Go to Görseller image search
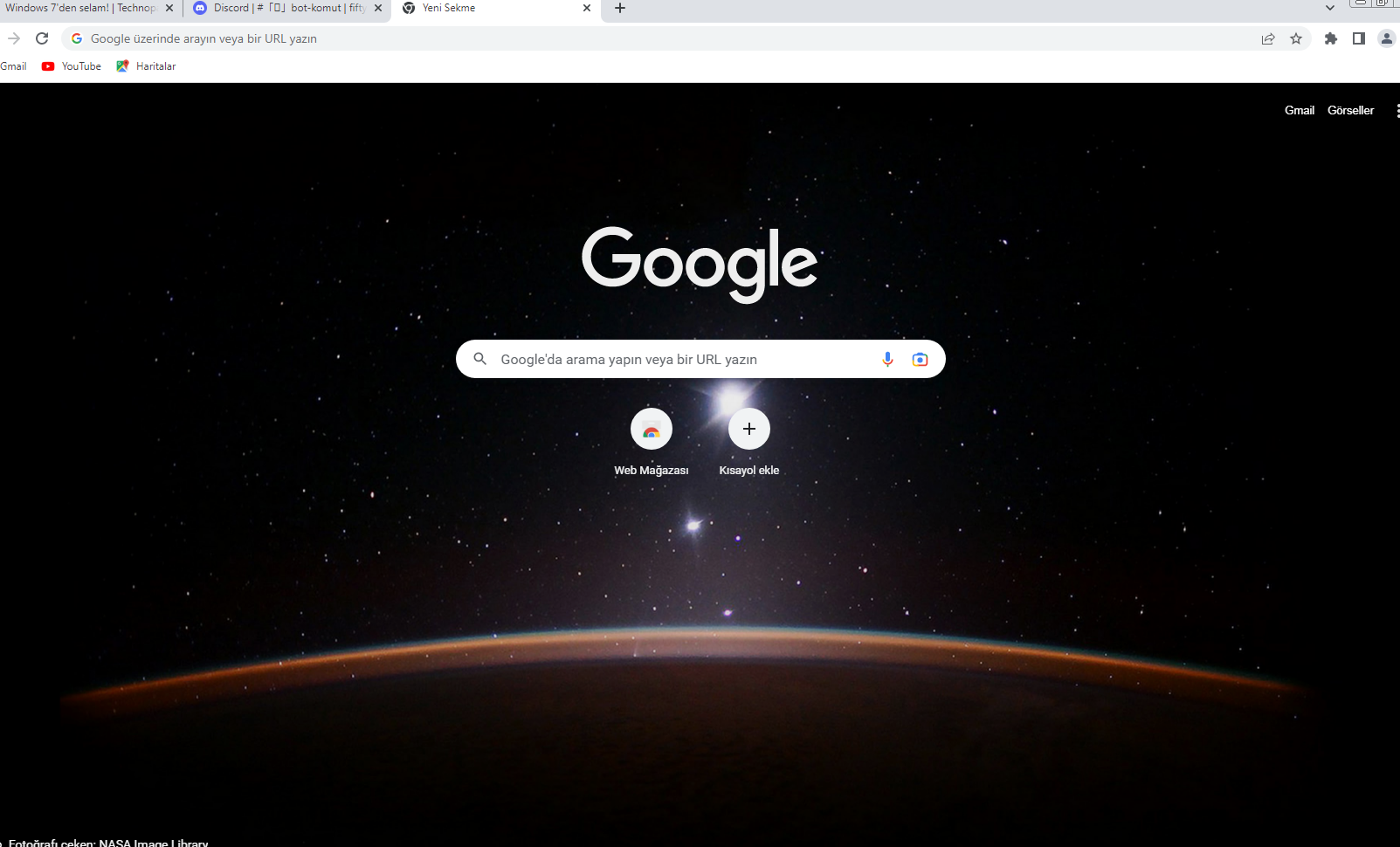Viewport: 1400px width, 847px height. click(1350, 110)
